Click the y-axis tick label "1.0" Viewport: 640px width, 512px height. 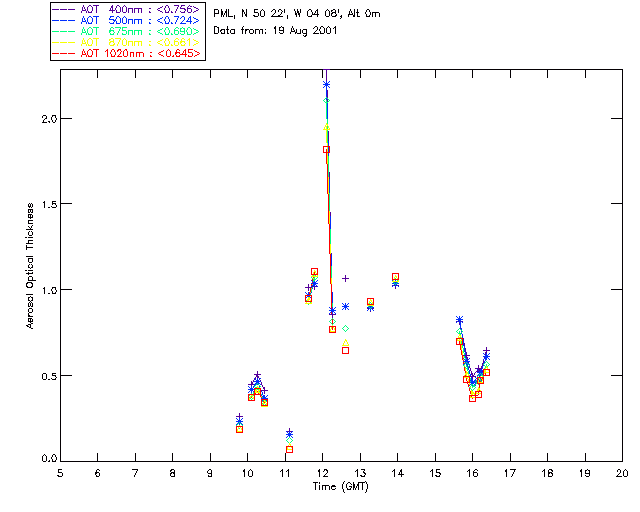(x=49, y=289)
